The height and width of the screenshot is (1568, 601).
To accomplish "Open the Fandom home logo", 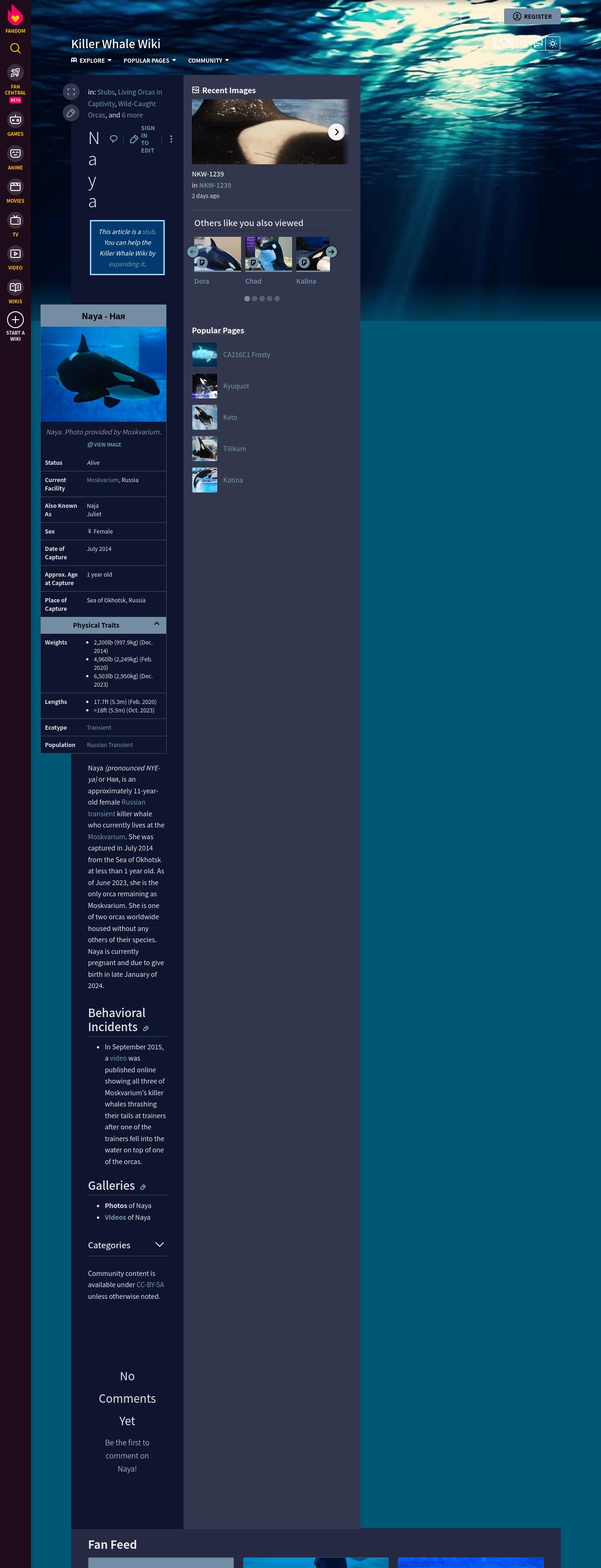I will coord(15,18).
